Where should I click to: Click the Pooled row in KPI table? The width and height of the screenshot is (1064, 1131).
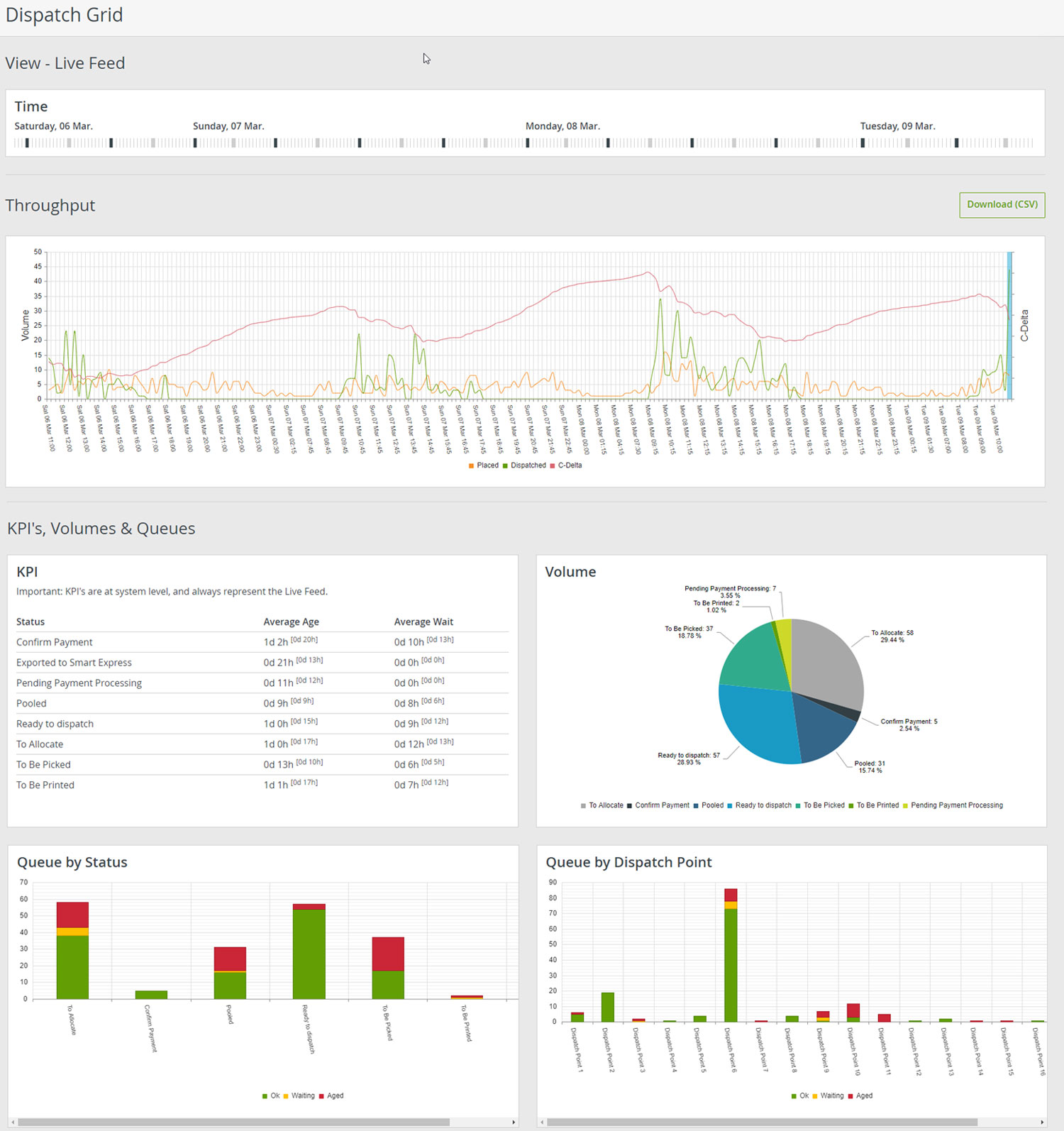point(262,703)
